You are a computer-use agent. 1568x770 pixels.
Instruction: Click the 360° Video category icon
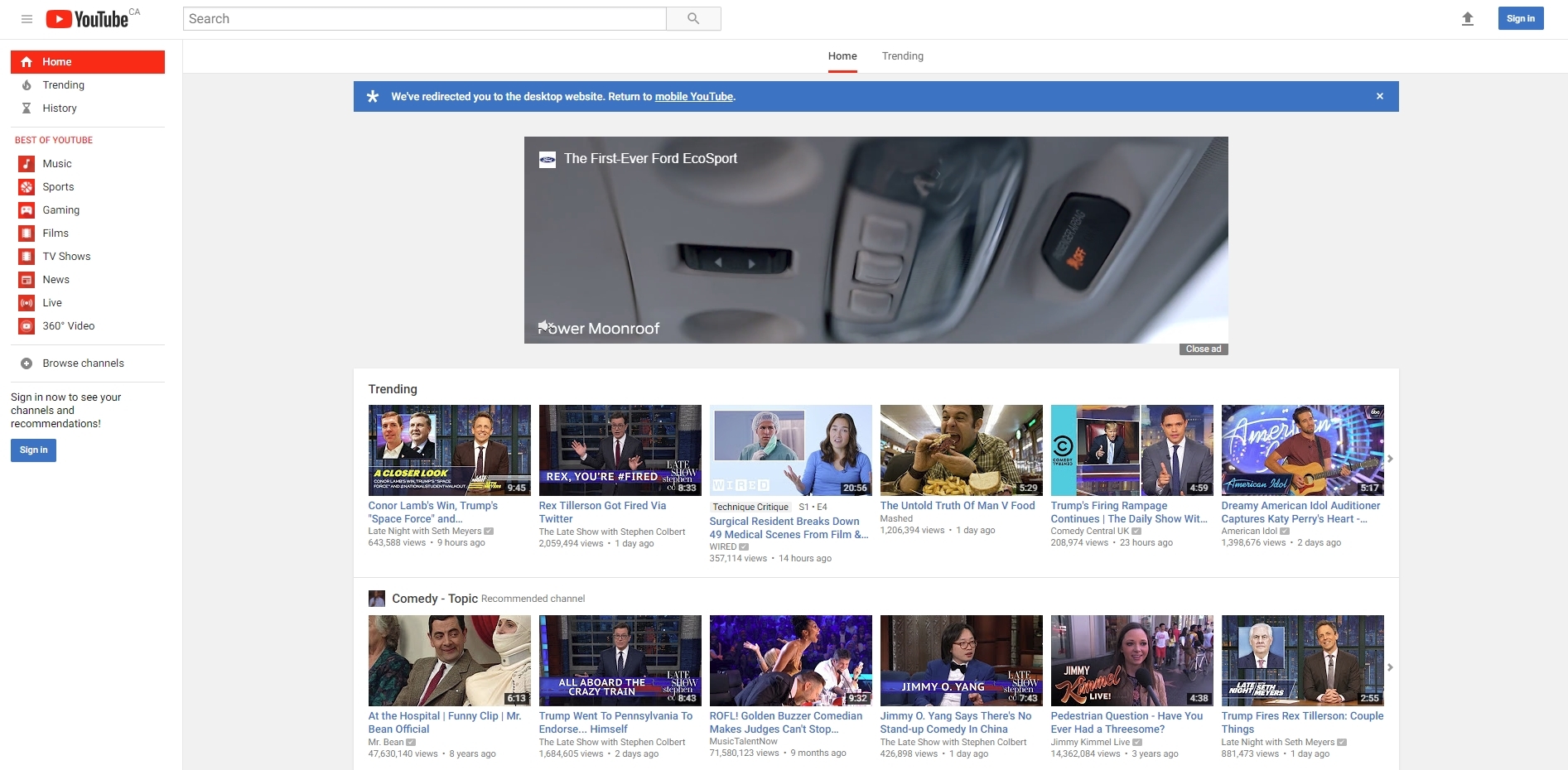[27, 326]
